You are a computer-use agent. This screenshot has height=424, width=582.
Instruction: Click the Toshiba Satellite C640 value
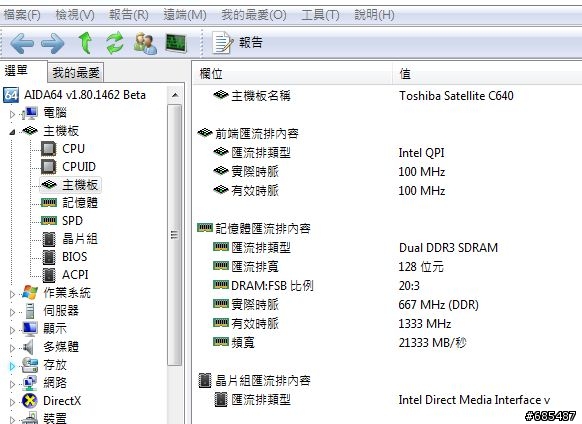[x=456, y=96]
